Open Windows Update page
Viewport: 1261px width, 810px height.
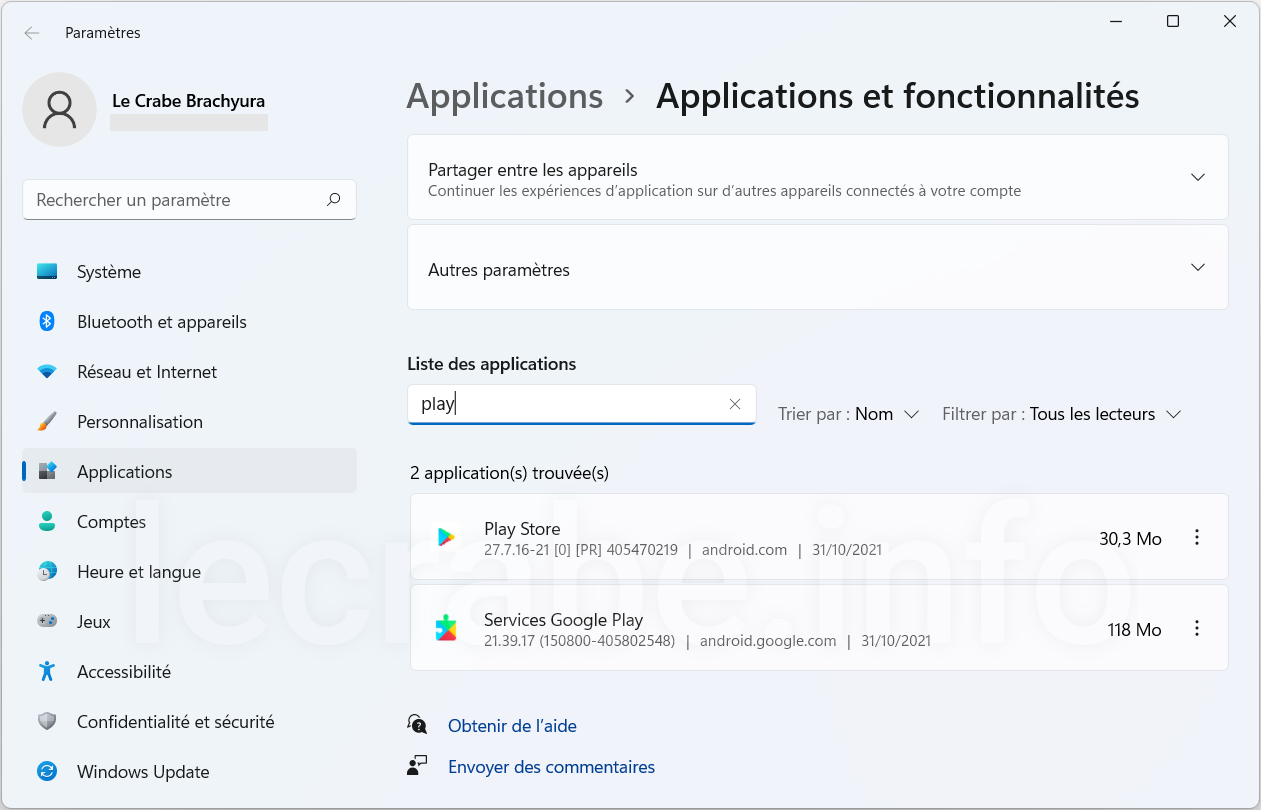(x=189, y=772)
